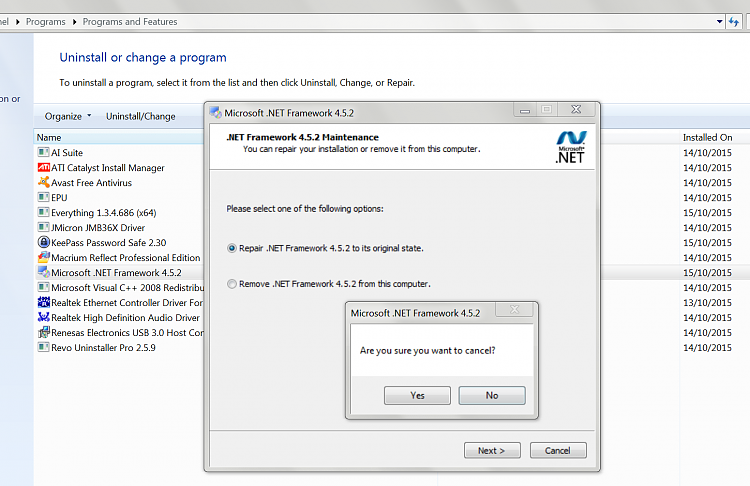Open Programs in the breadcrumb path
Image resolution: width=750 pixels, height=486 pixels.
coord(45,22)
